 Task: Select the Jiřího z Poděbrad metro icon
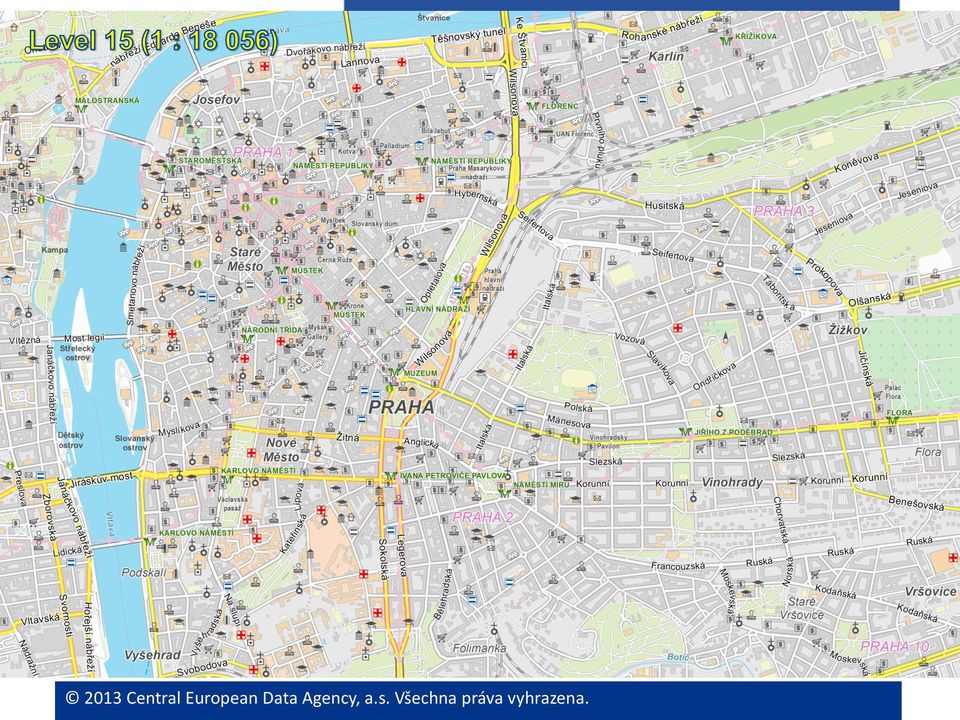[x=686, y=432]
